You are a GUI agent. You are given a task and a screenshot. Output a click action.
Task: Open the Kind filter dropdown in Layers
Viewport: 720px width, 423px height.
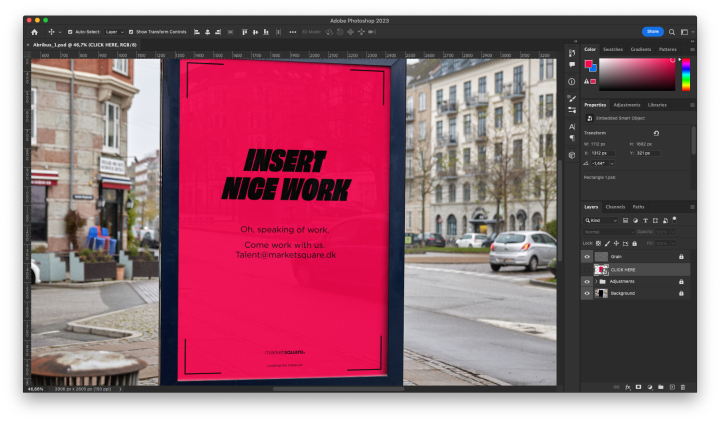click(601, 220)
